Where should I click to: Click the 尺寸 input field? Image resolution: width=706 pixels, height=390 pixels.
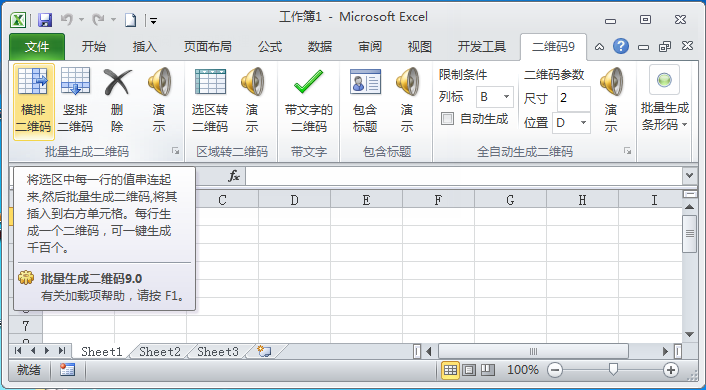pos(574,98)
